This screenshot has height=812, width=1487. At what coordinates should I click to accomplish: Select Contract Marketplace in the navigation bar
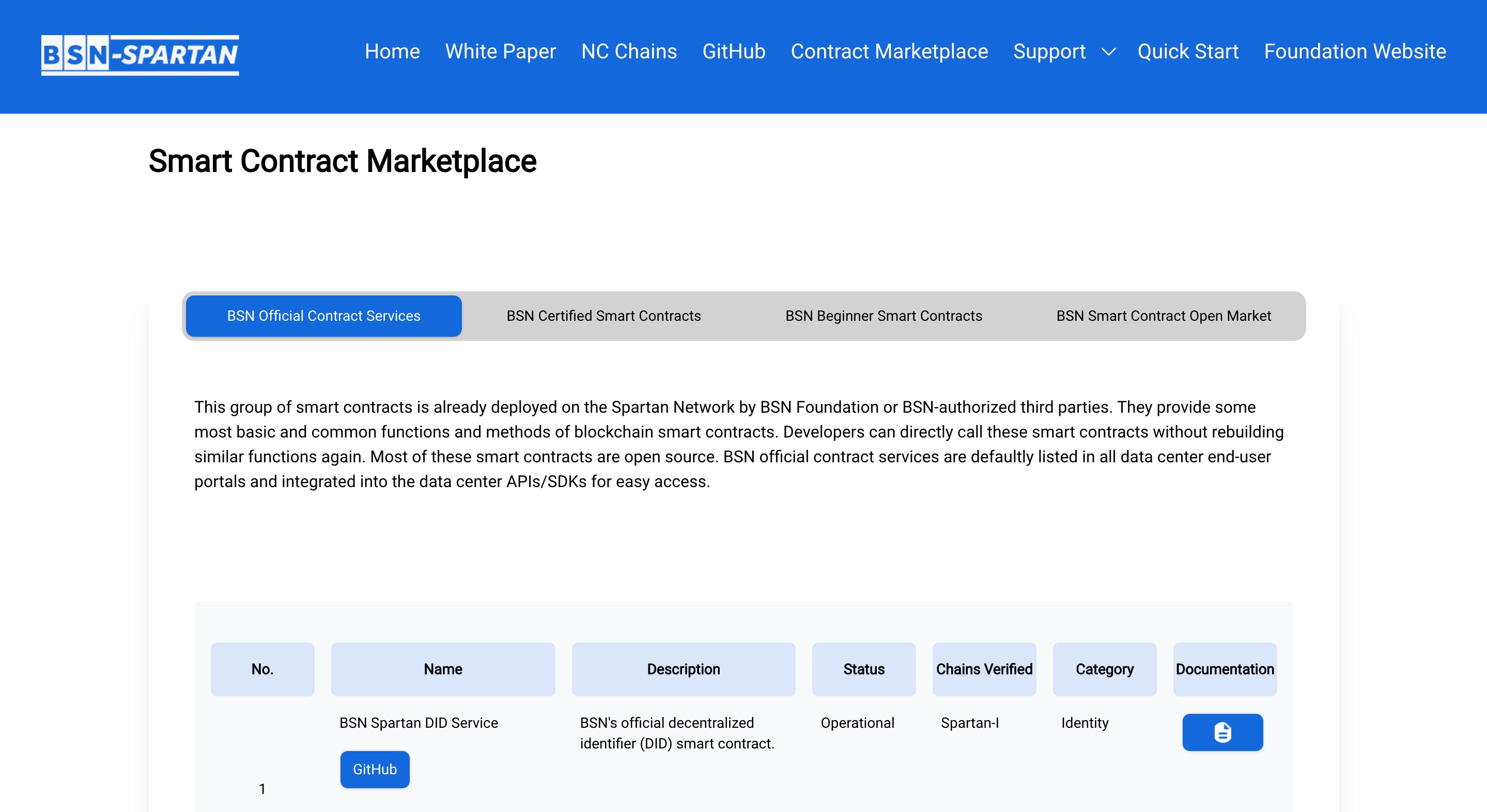tap(889, 51)
